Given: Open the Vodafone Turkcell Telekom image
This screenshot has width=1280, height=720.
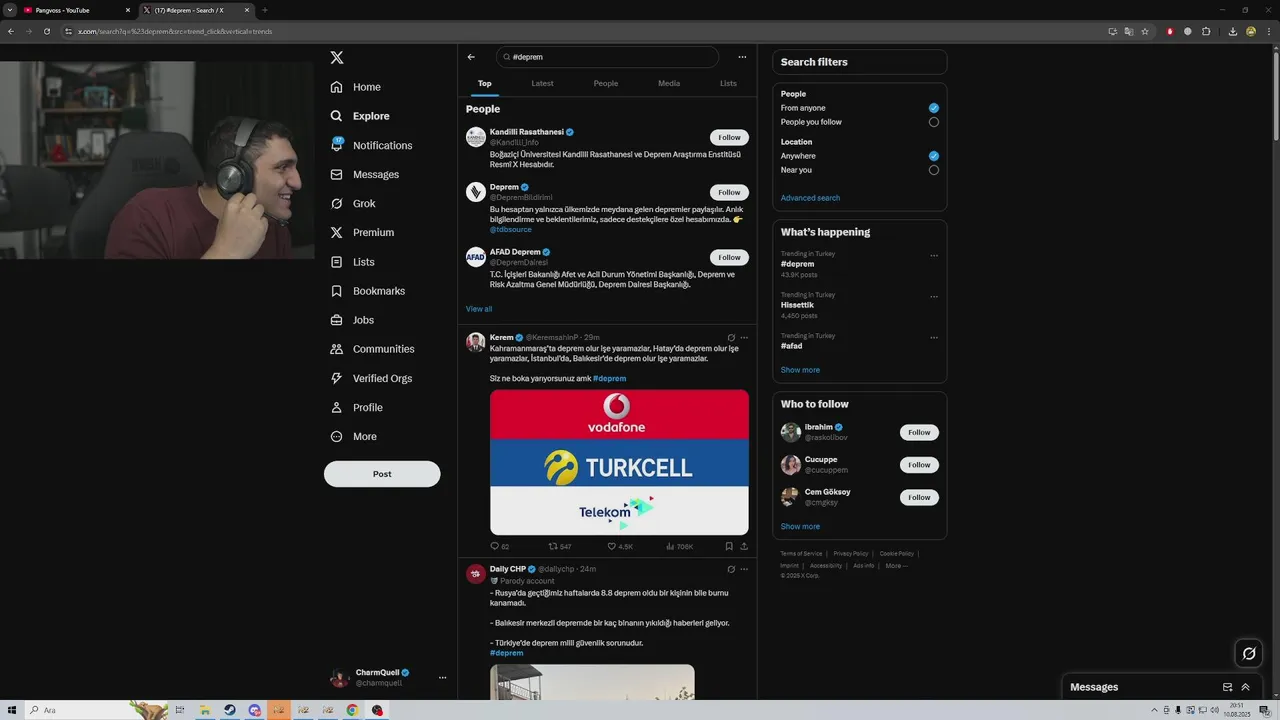Looking at the screenshot, I should pyautogui.click(x=619, y=462).
